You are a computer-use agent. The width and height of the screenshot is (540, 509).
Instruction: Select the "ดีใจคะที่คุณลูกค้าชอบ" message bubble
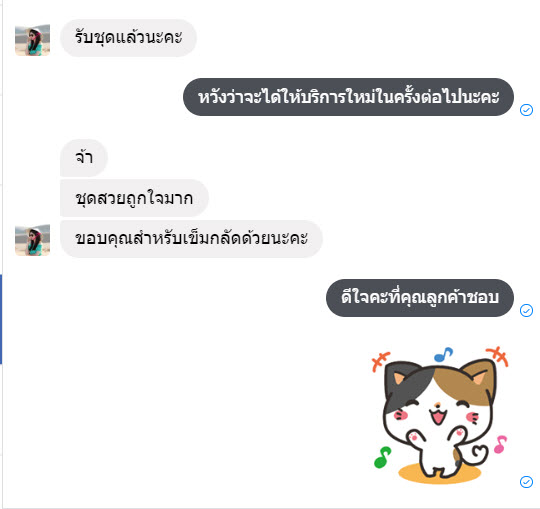(420, 298)
